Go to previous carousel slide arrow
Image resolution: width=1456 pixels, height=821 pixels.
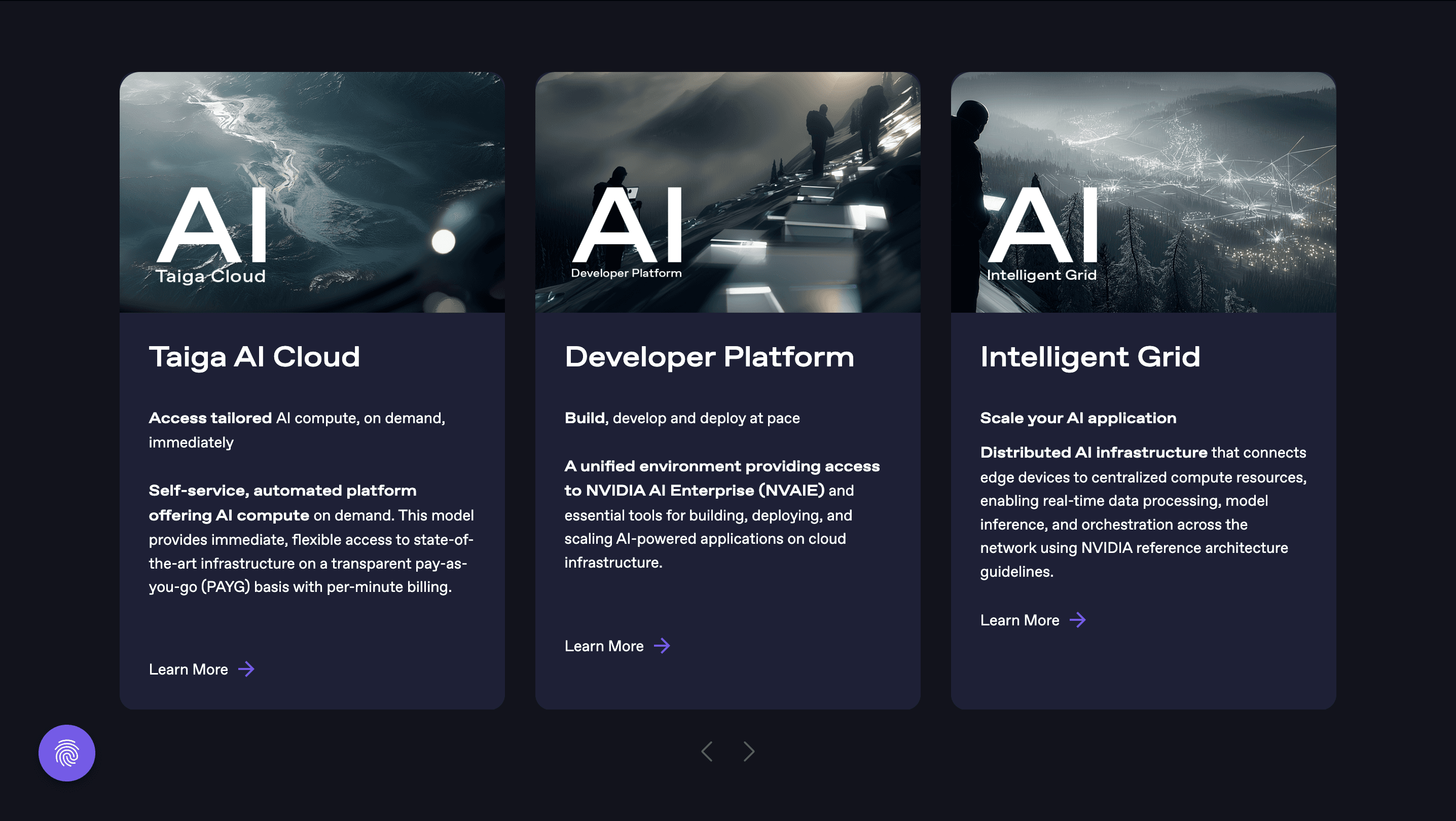pos(707,751)
